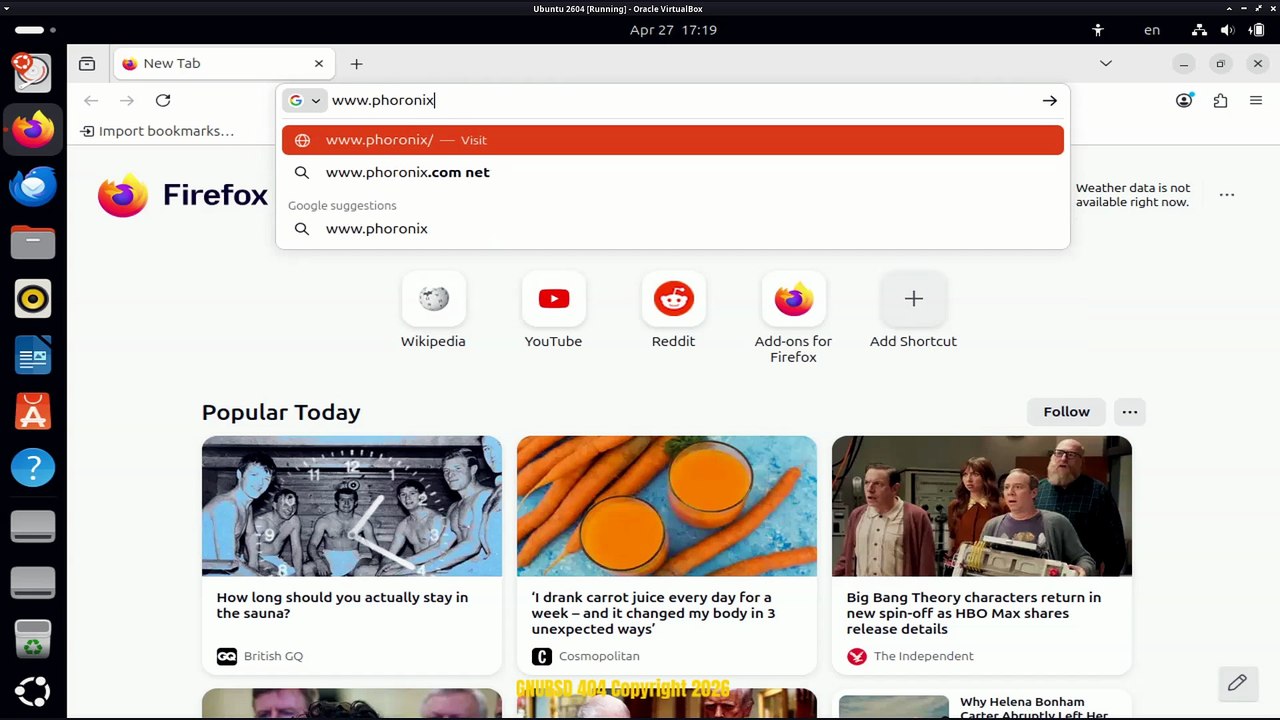Select the www.phoronix/ Visit suggestion
The height and width of the screenshot is (720, 1280).
pyautogui.click(x=673, y=140)
